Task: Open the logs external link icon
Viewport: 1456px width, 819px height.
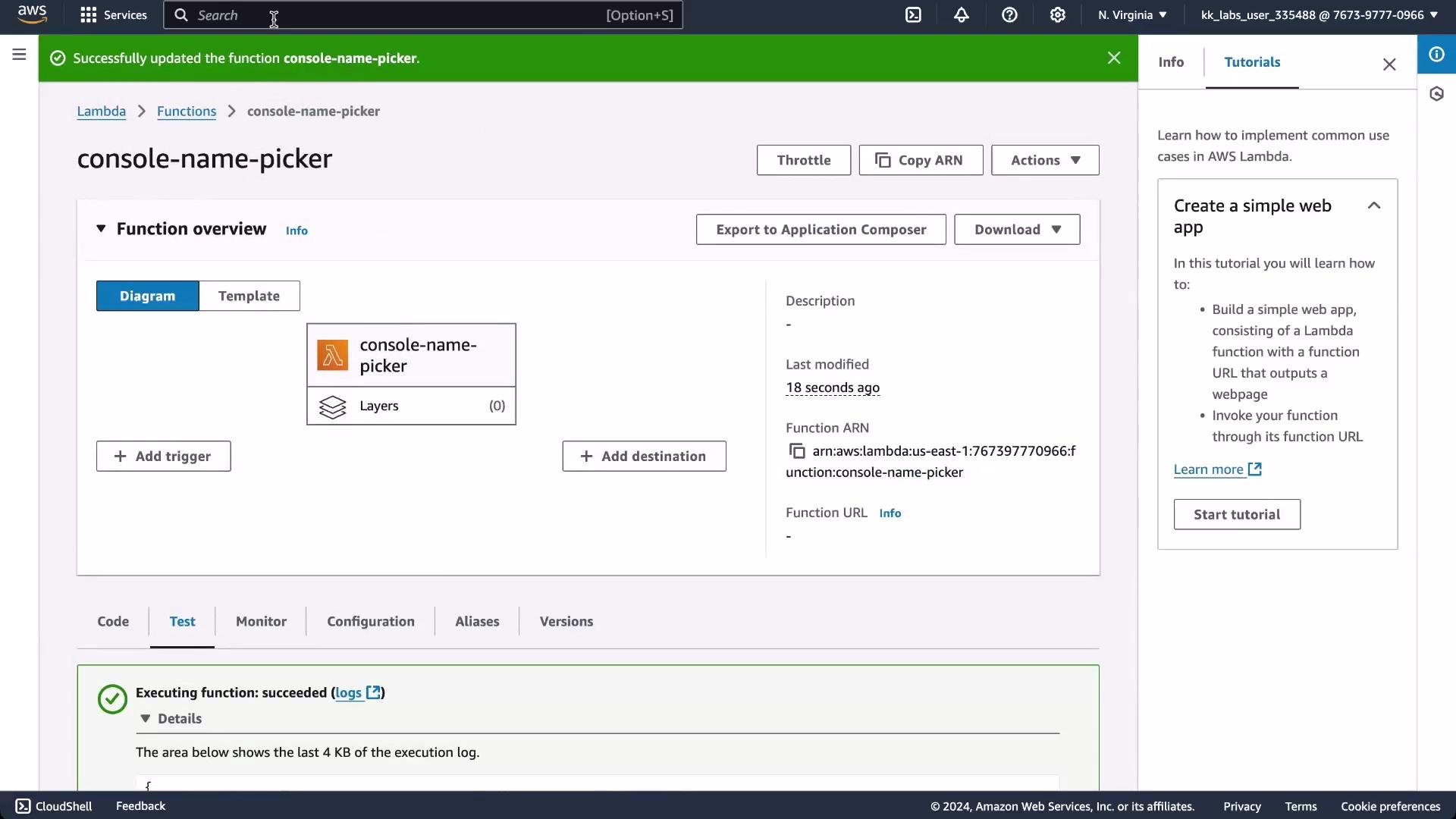Action: [x=373, y=692]
